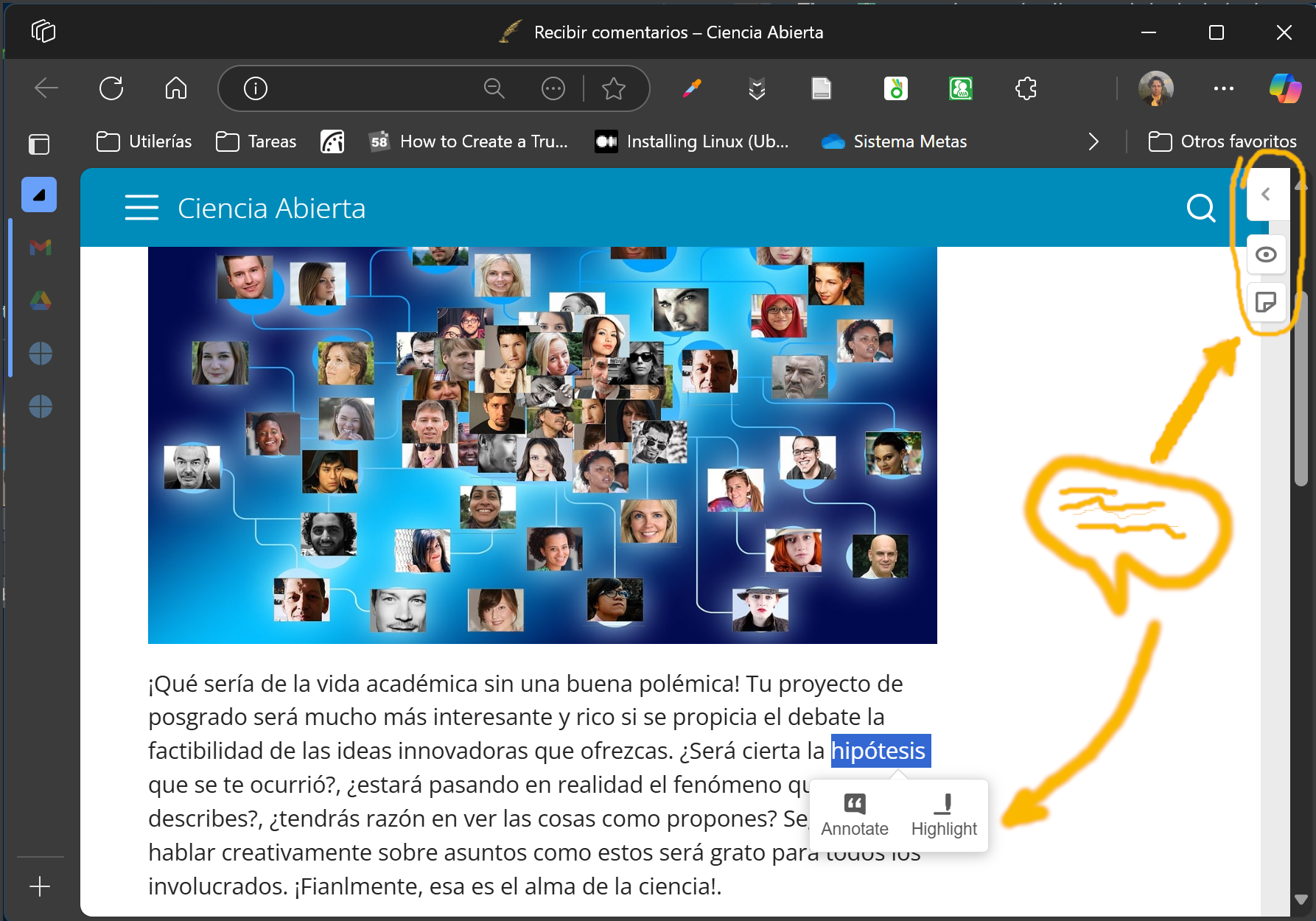This screenshot has width=1316, height=921.
Task: Add this page to favorites star
Action: click(x=613, y=88)
